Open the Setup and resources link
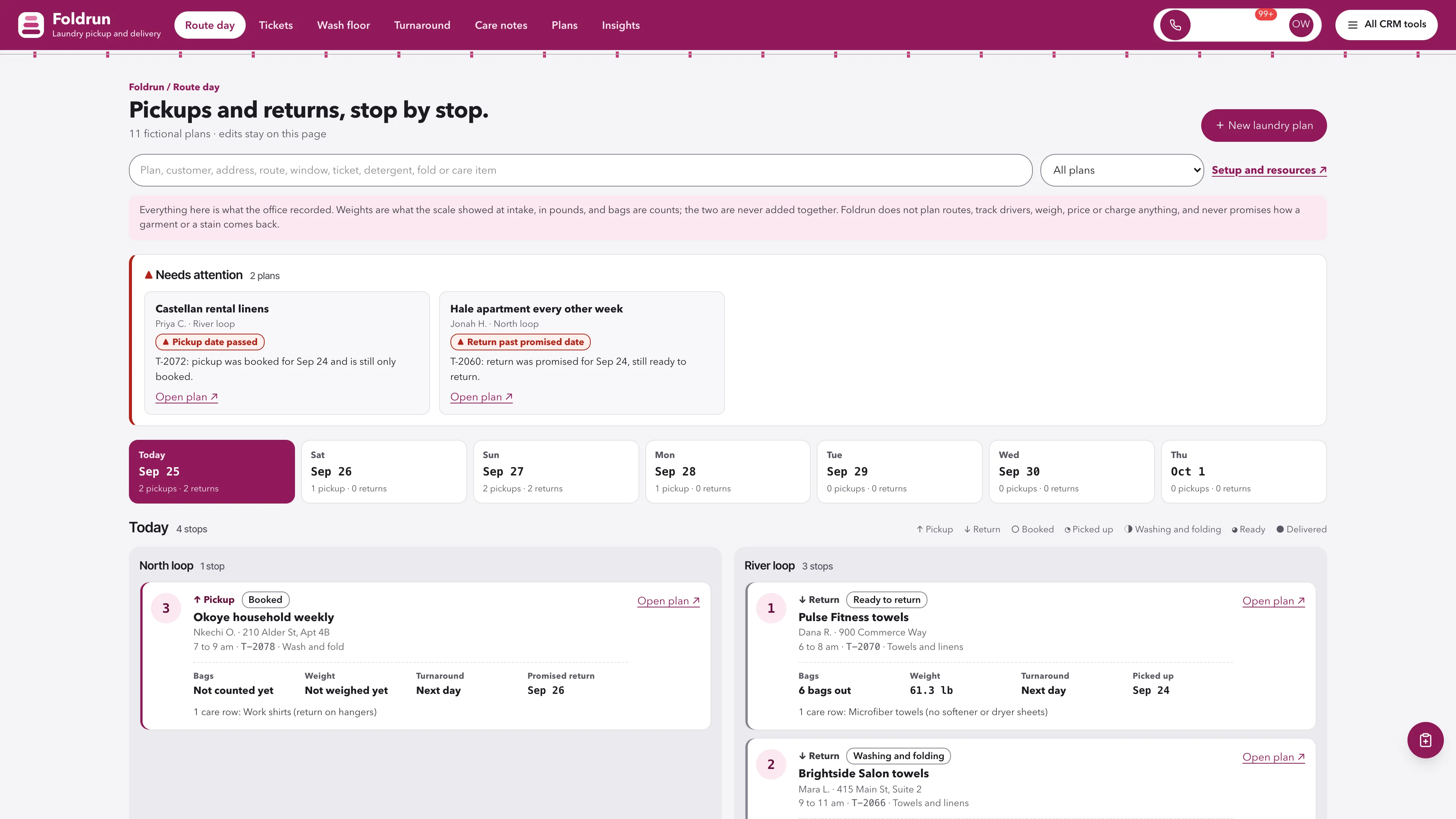The width and height of the screenshot is (1456, 819). (x=1269, y=170)
